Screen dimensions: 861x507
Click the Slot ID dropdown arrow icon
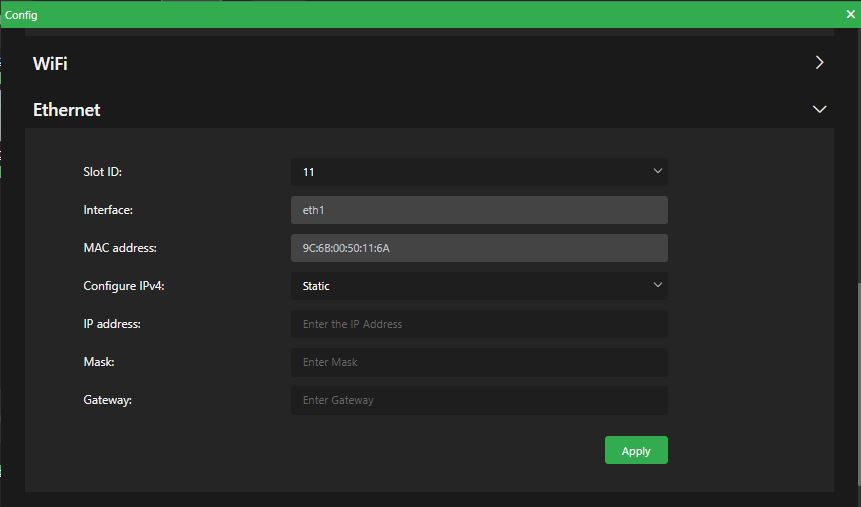click(657, 171)
